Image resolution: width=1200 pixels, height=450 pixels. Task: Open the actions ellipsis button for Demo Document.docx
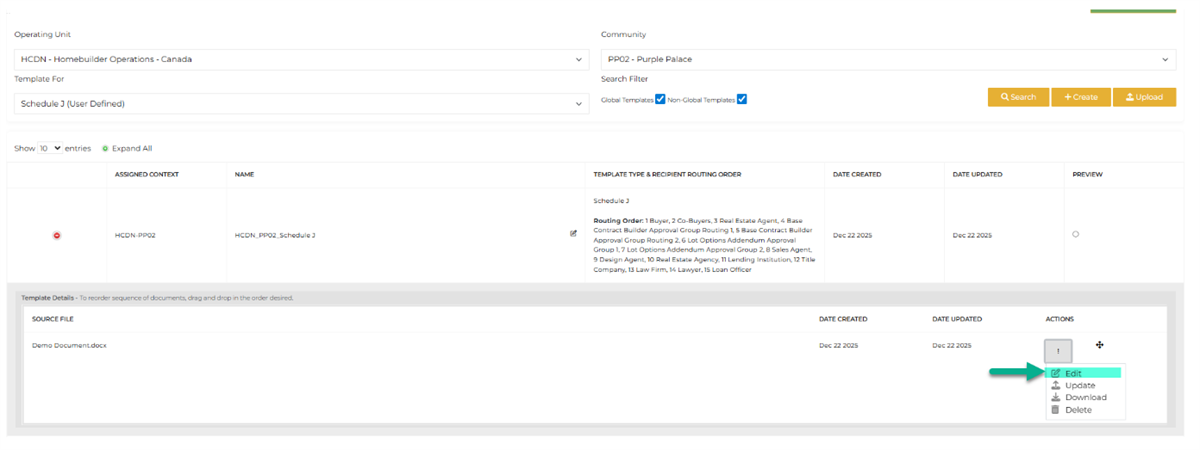[1058, 350]
